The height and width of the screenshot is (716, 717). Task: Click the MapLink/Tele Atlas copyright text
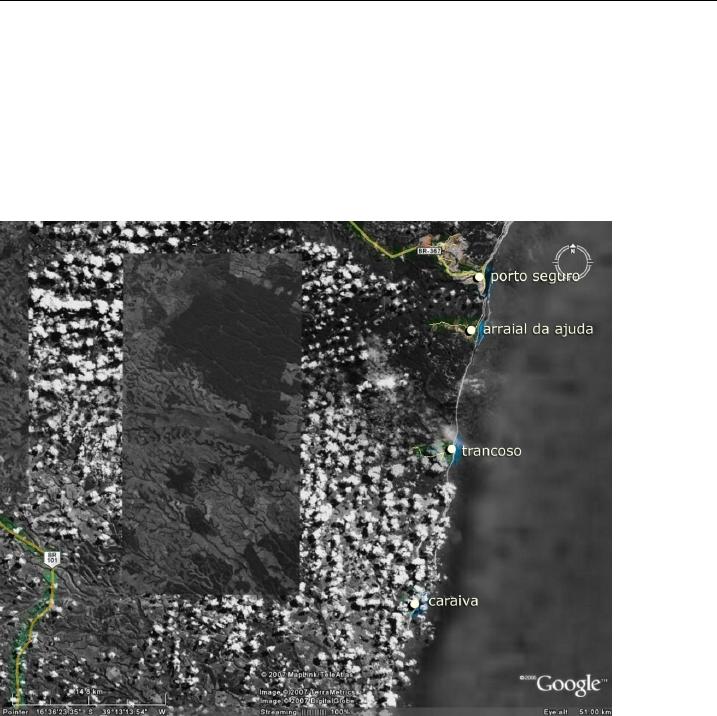click(298, 673)
